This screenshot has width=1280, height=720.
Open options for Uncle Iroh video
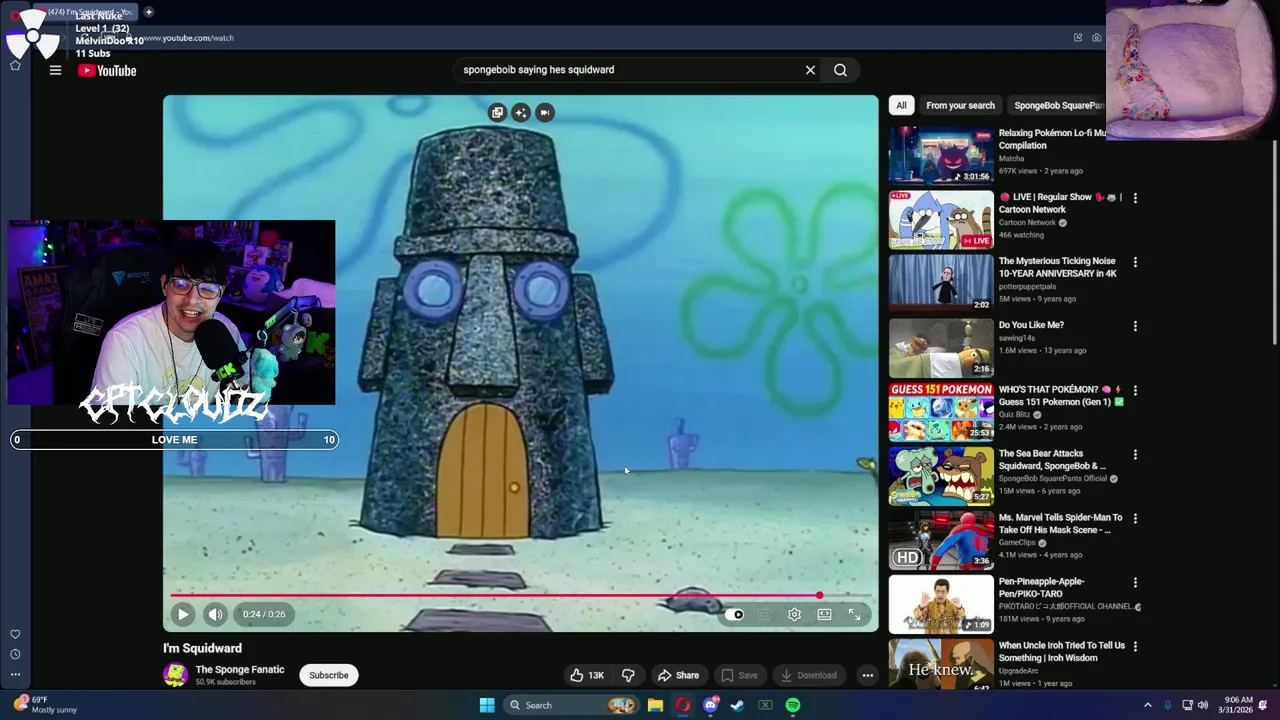pyautogui.click(x=1135, y=646)
